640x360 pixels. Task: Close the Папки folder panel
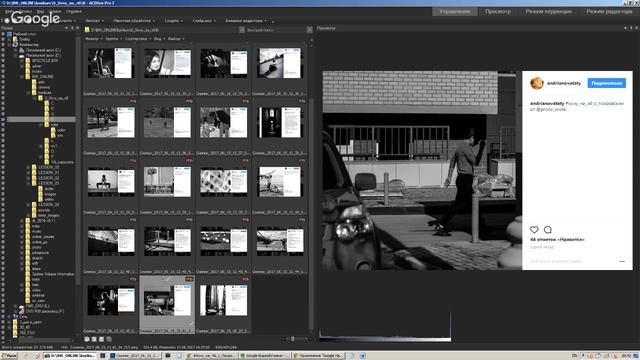pos(78,28)
